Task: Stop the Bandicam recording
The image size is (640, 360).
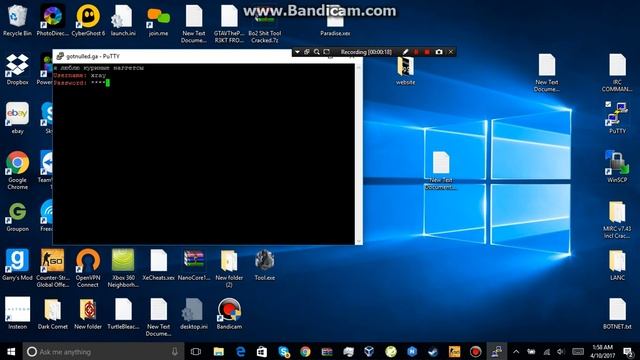Action: pyautogui.click(x=427, y=52)
